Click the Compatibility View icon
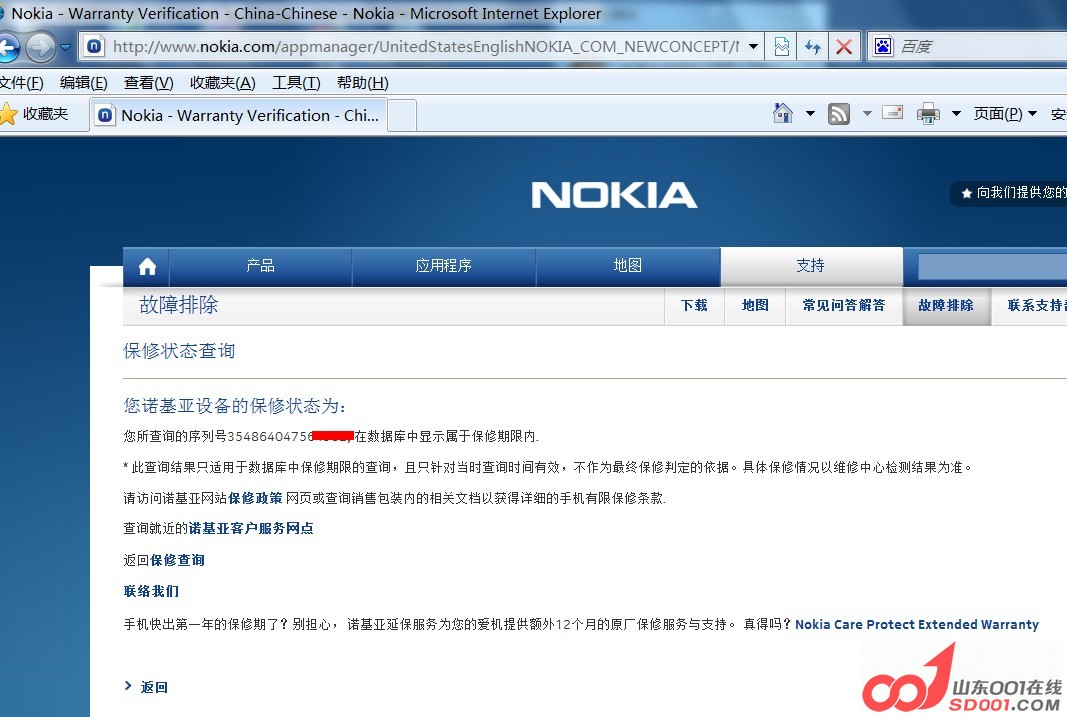The width and height of the screenshot is (1067, 717). point(782,47)
